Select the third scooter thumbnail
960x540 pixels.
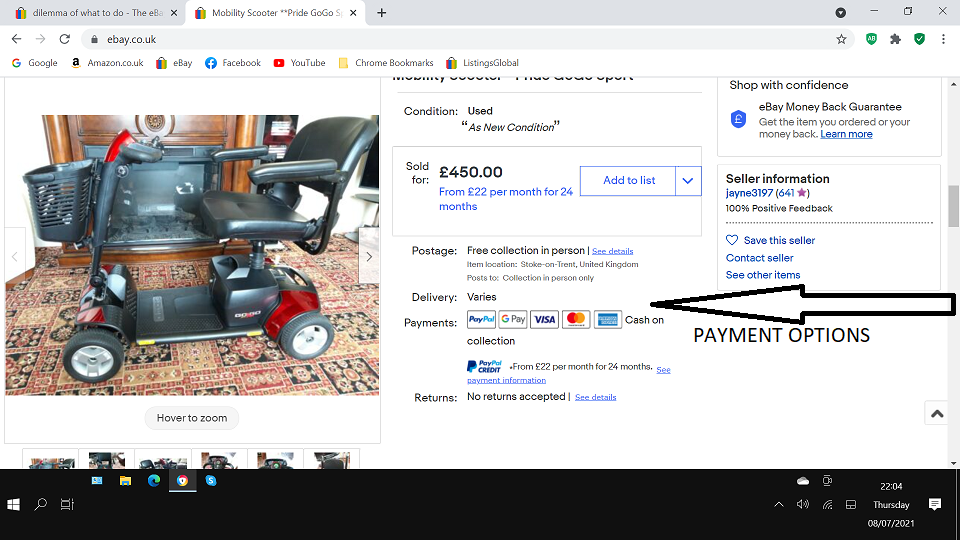(163, 460)
